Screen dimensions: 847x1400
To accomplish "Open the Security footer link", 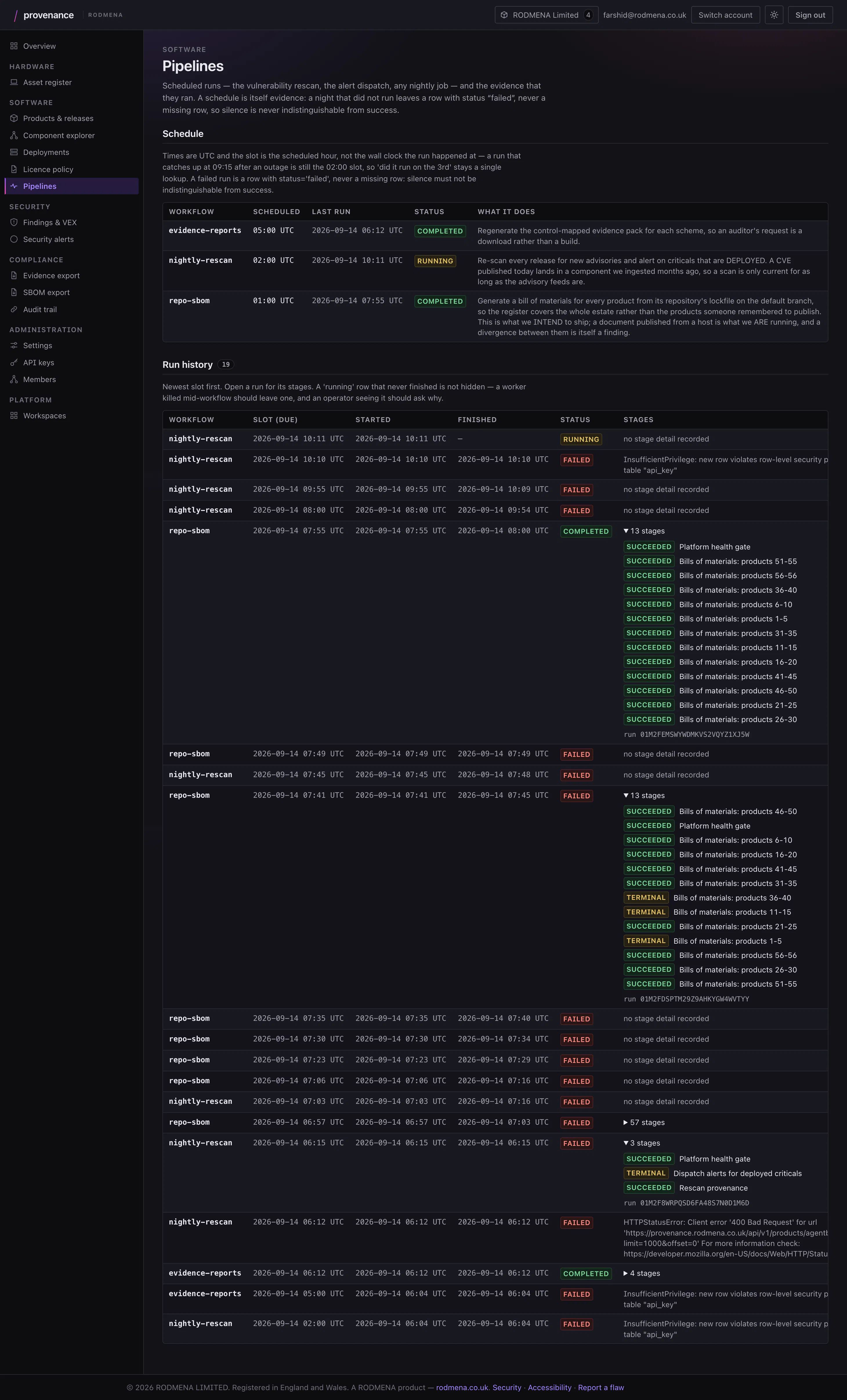I will click(507, 1388).
